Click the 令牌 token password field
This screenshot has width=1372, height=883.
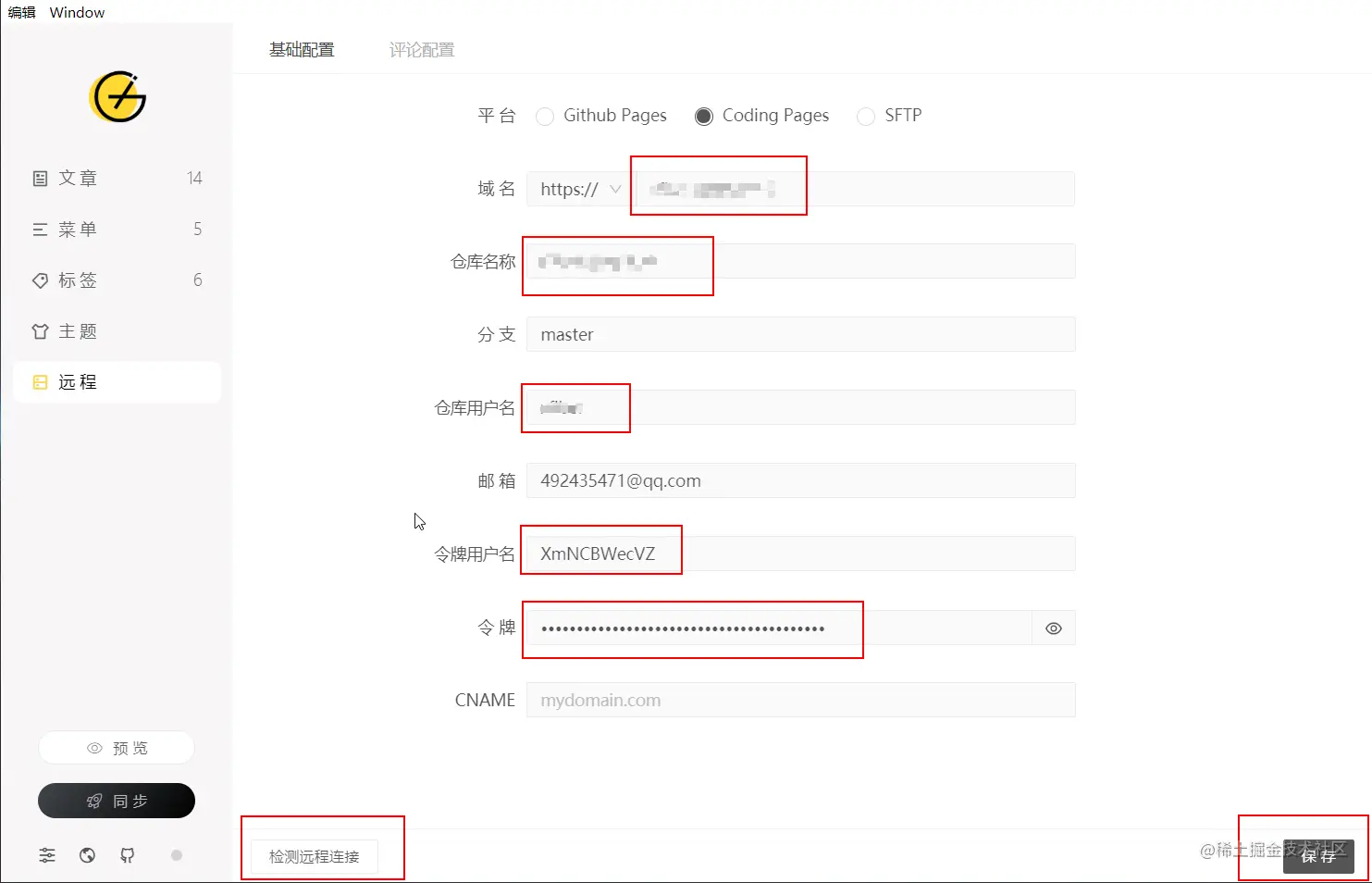779,628
